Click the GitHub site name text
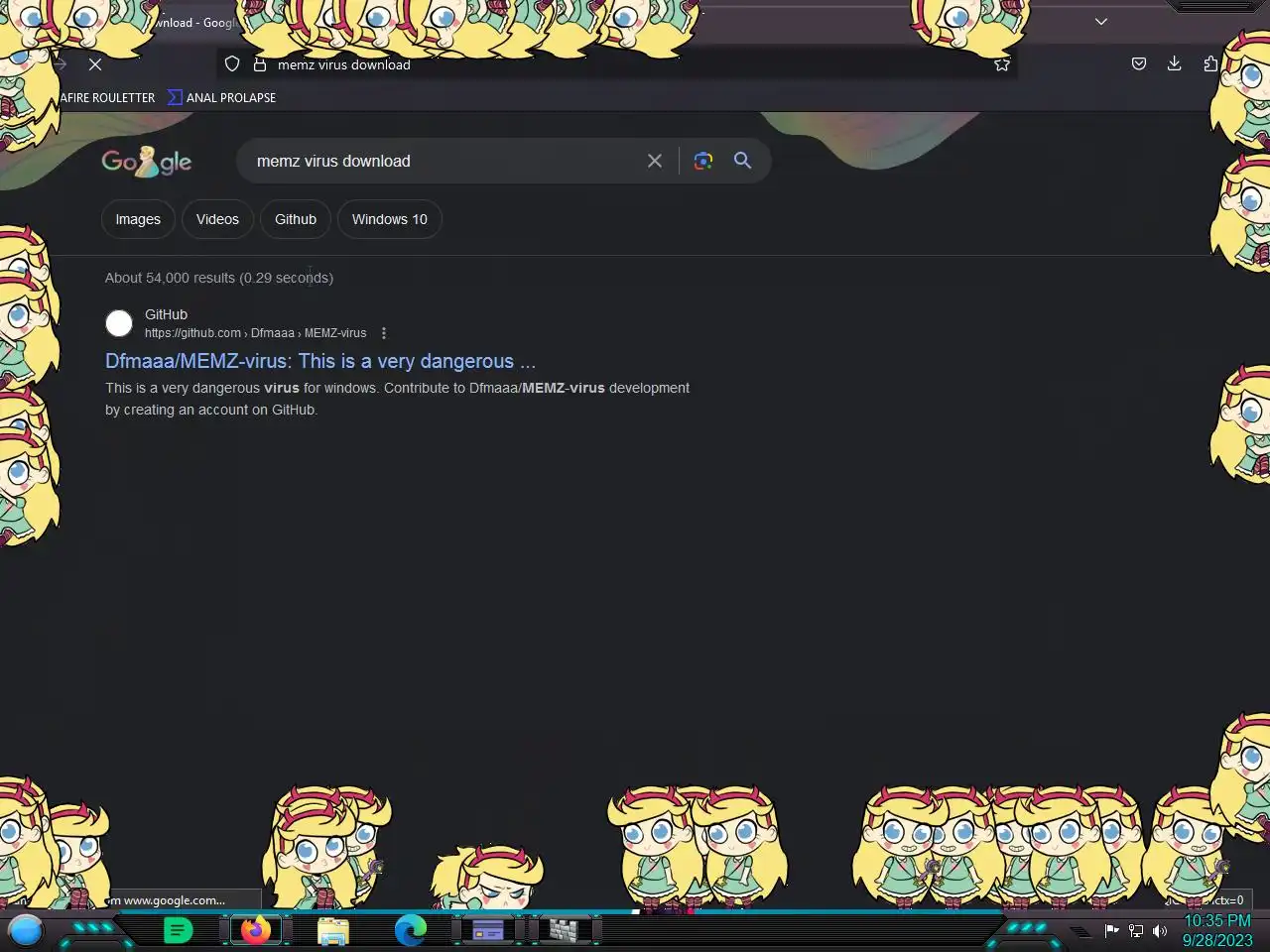 pyautogui.click(x=166, y=314)
